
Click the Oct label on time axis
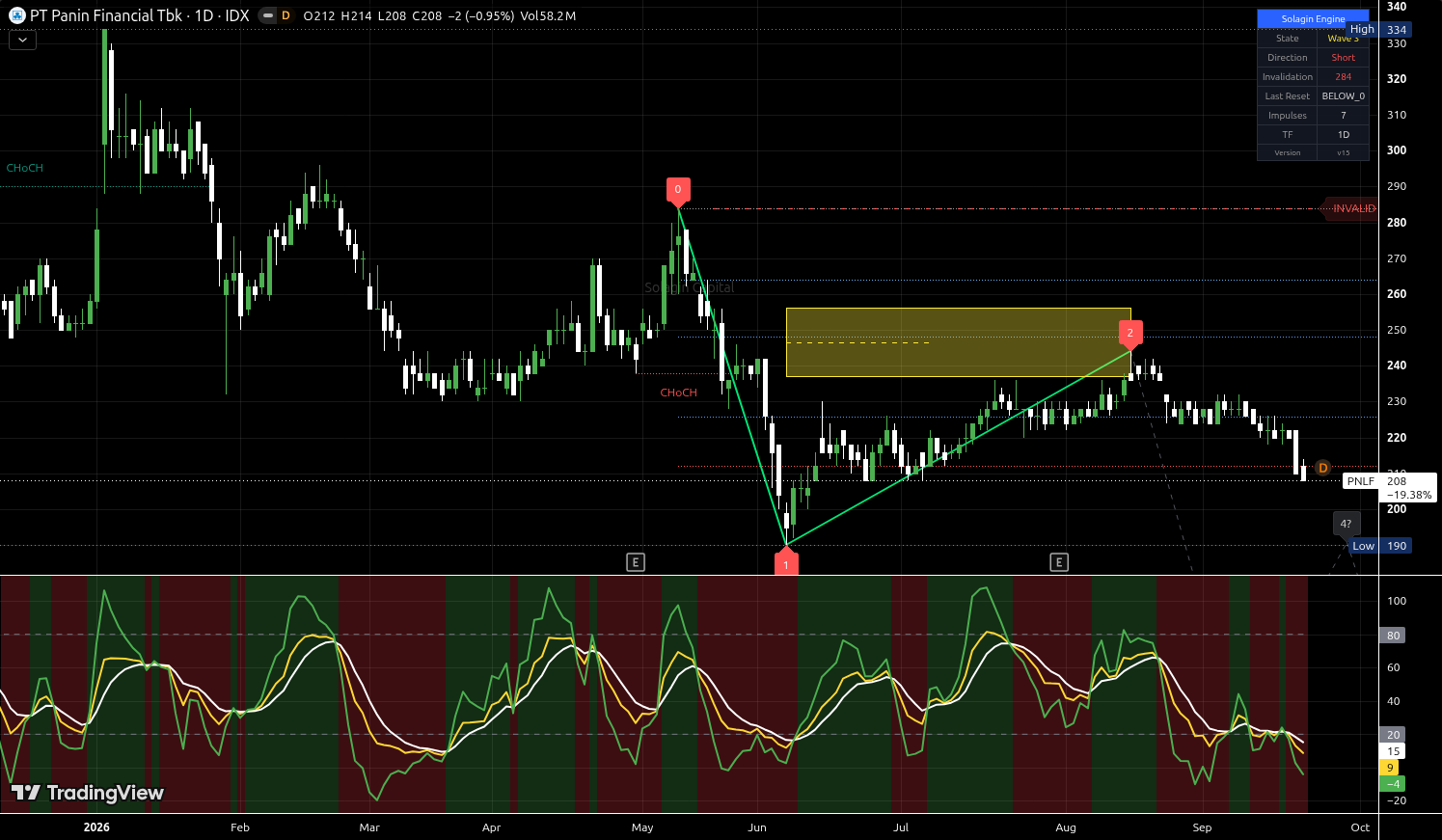pos(1360,827)
